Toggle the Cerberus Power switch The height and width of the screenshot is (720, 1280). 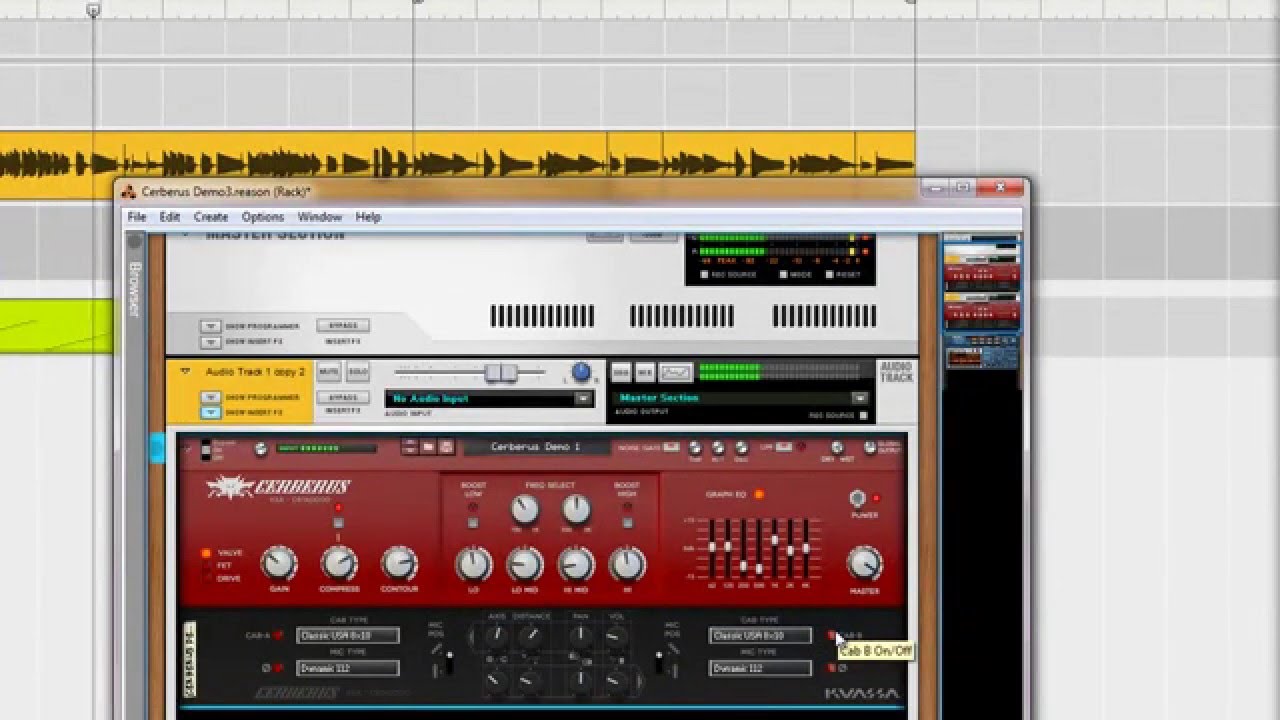click(x=857, y=498)
